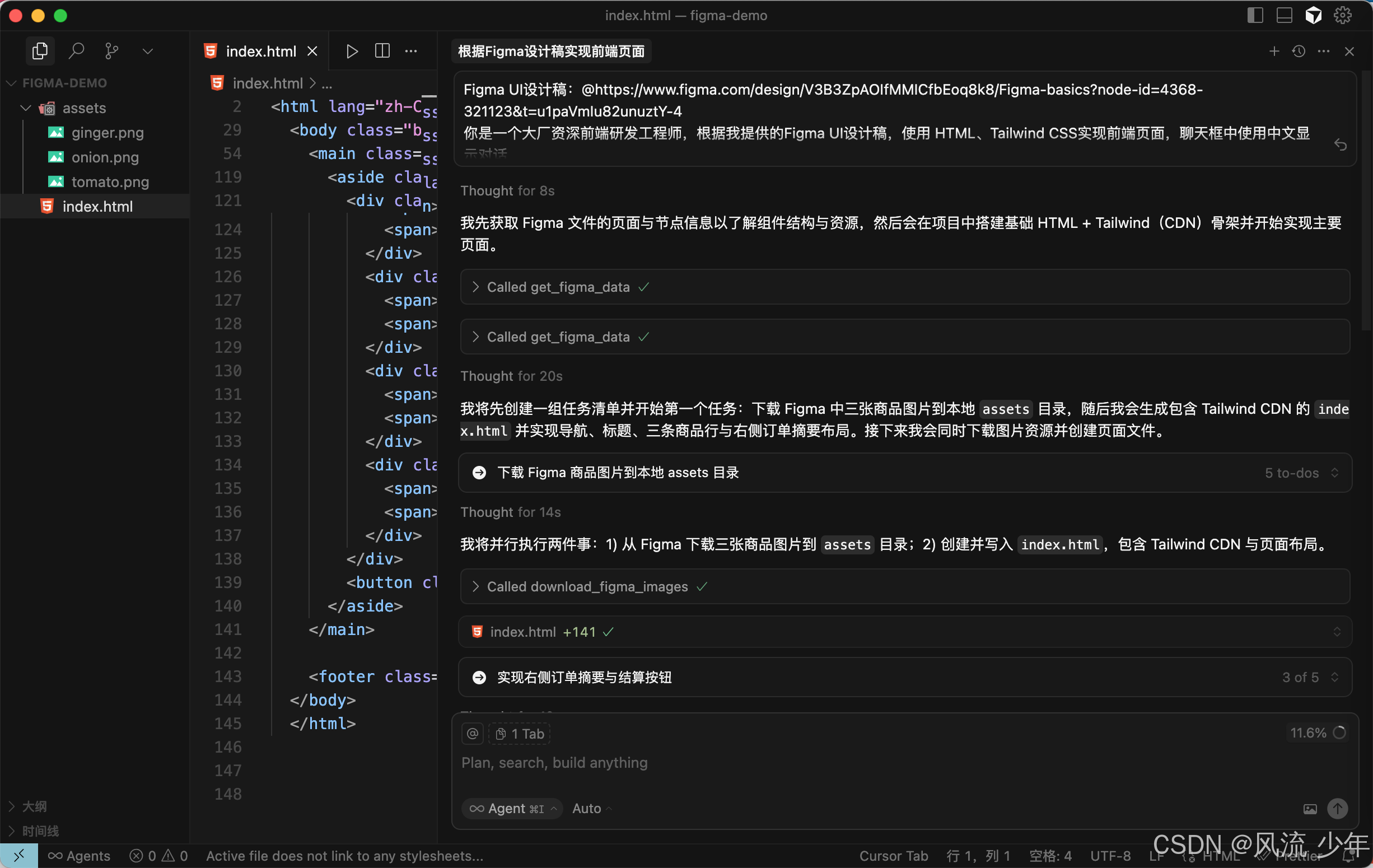View 11.6% context usage indicator

(x=1318, y=733)
